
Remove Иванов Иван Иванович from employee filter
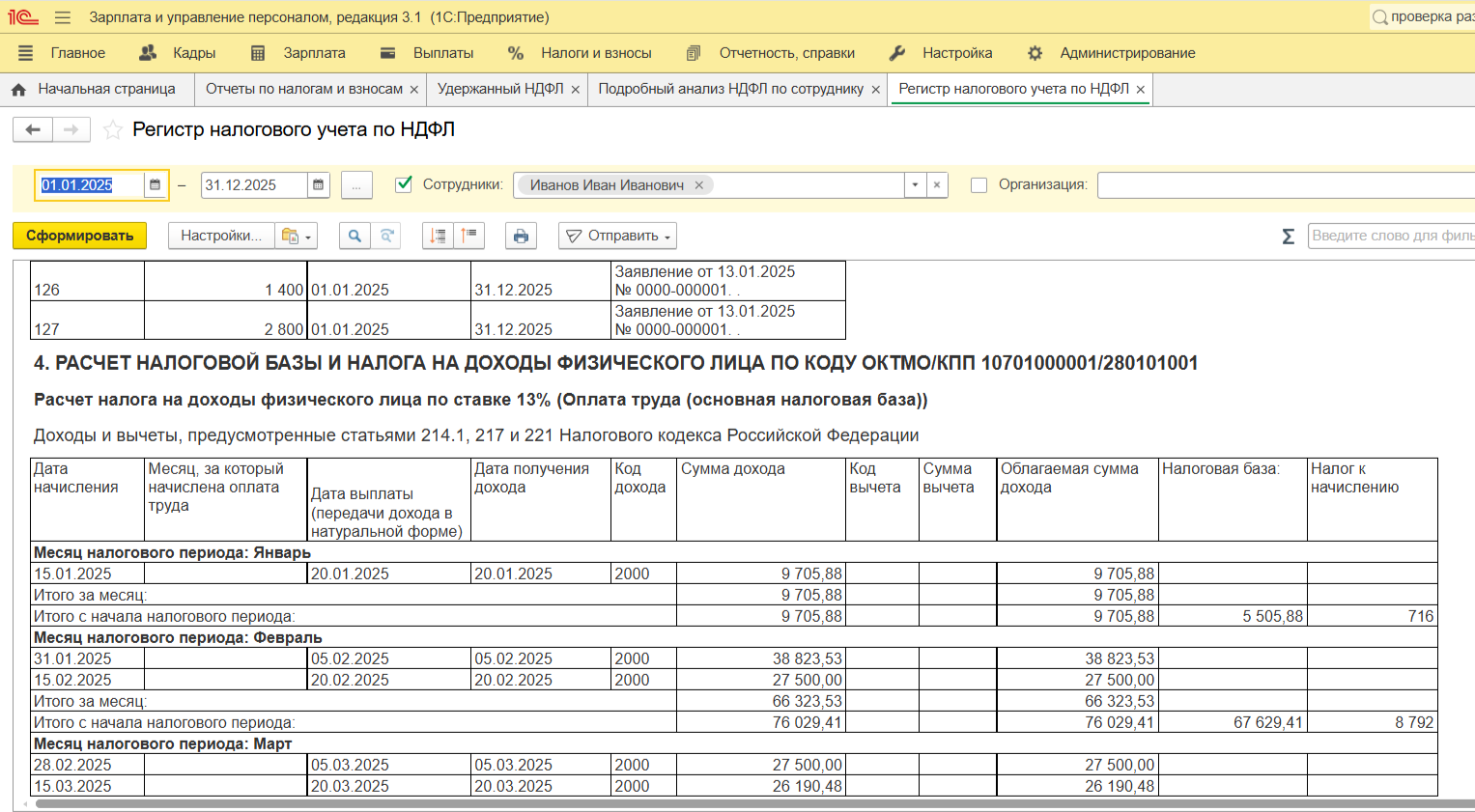coord(699,185)
